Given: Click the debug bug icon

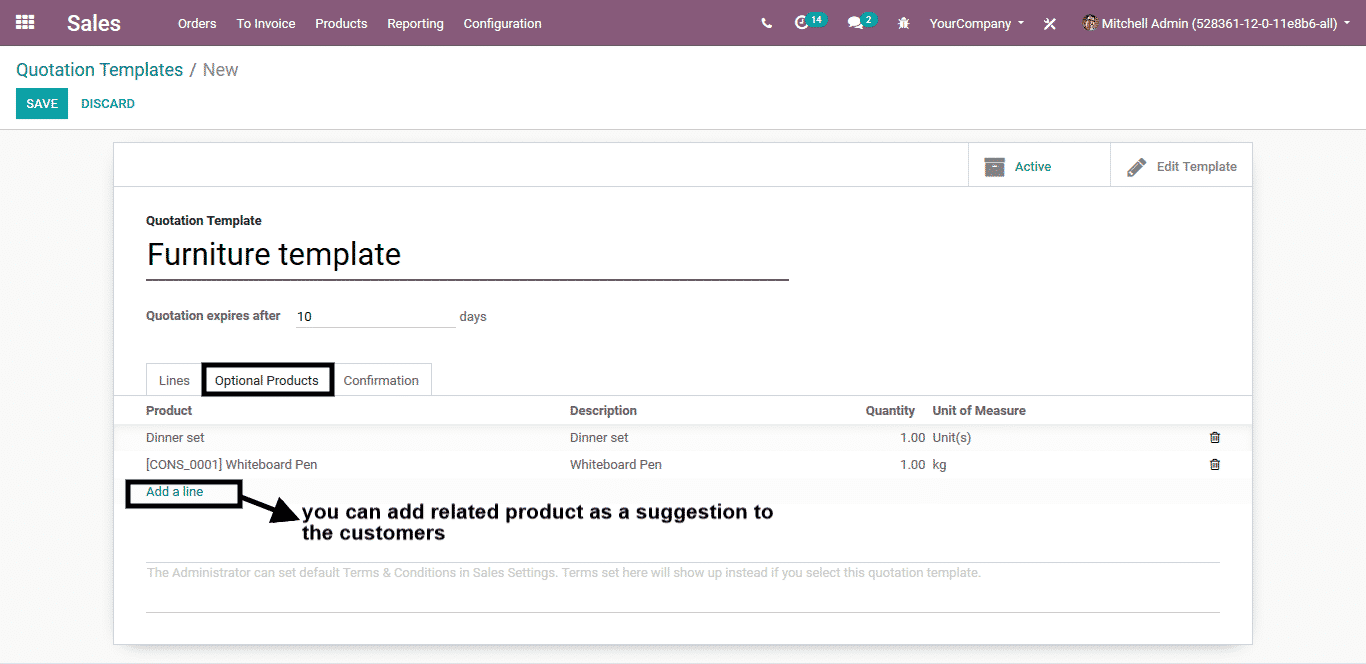Looking at the screenshot, I should (x=904, y=23).
